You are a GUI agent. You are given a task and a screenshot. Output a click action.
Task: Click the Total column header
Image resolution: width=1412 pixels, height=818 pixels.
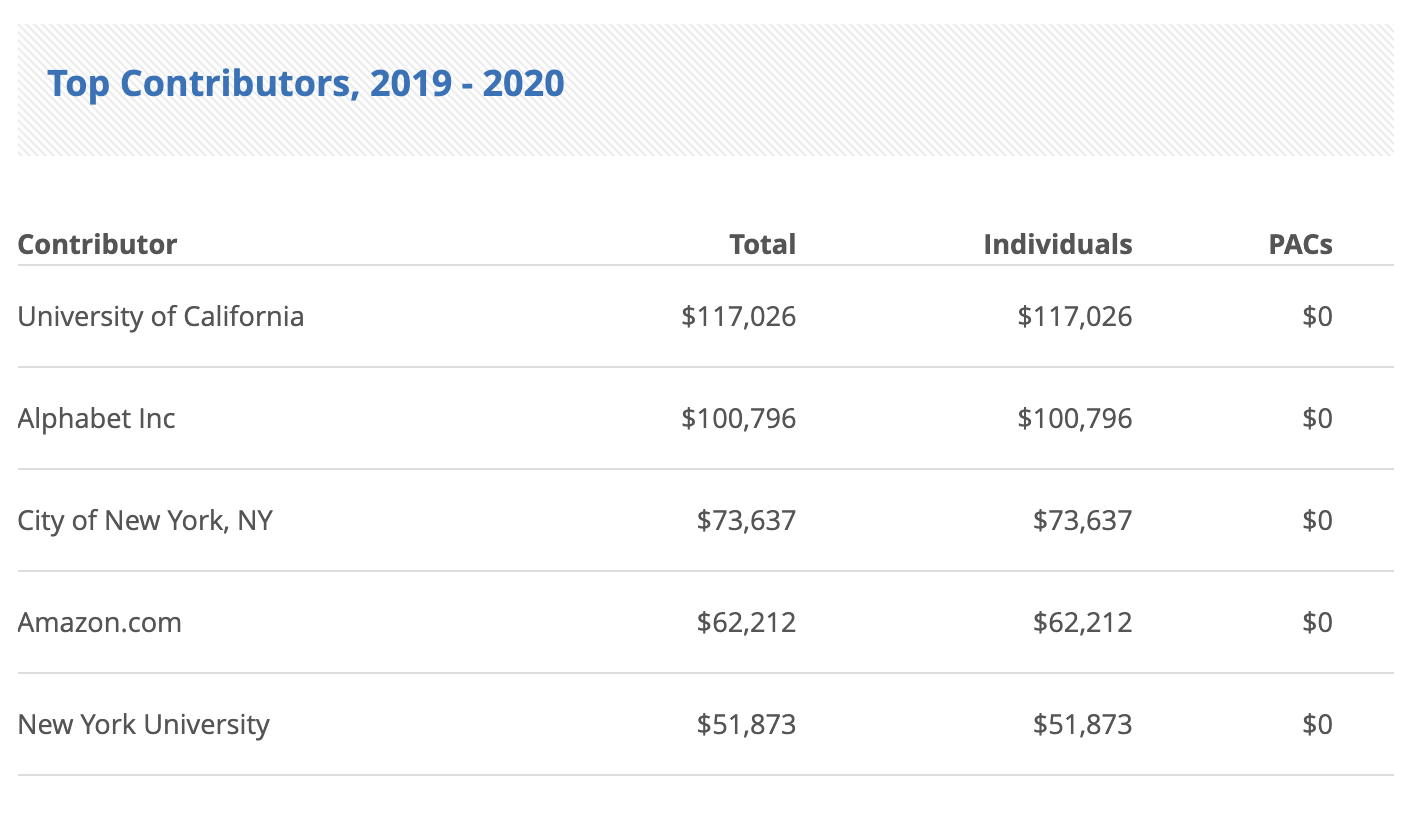762,244
